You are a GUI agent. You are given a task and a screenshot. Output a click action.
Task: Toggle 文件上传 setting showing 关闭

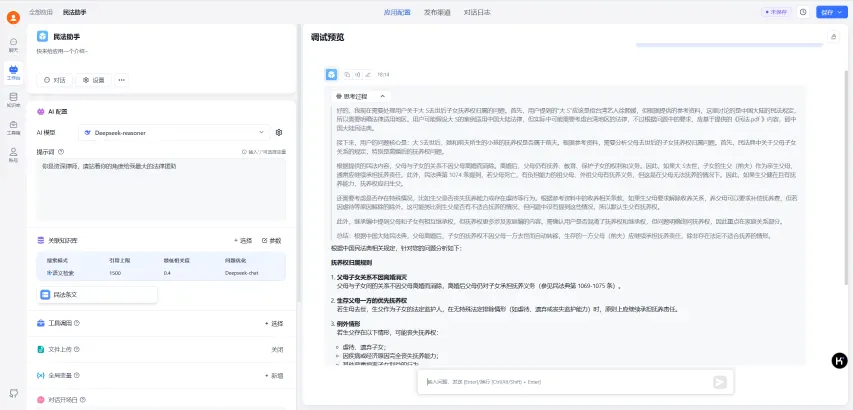click(277, 350)
